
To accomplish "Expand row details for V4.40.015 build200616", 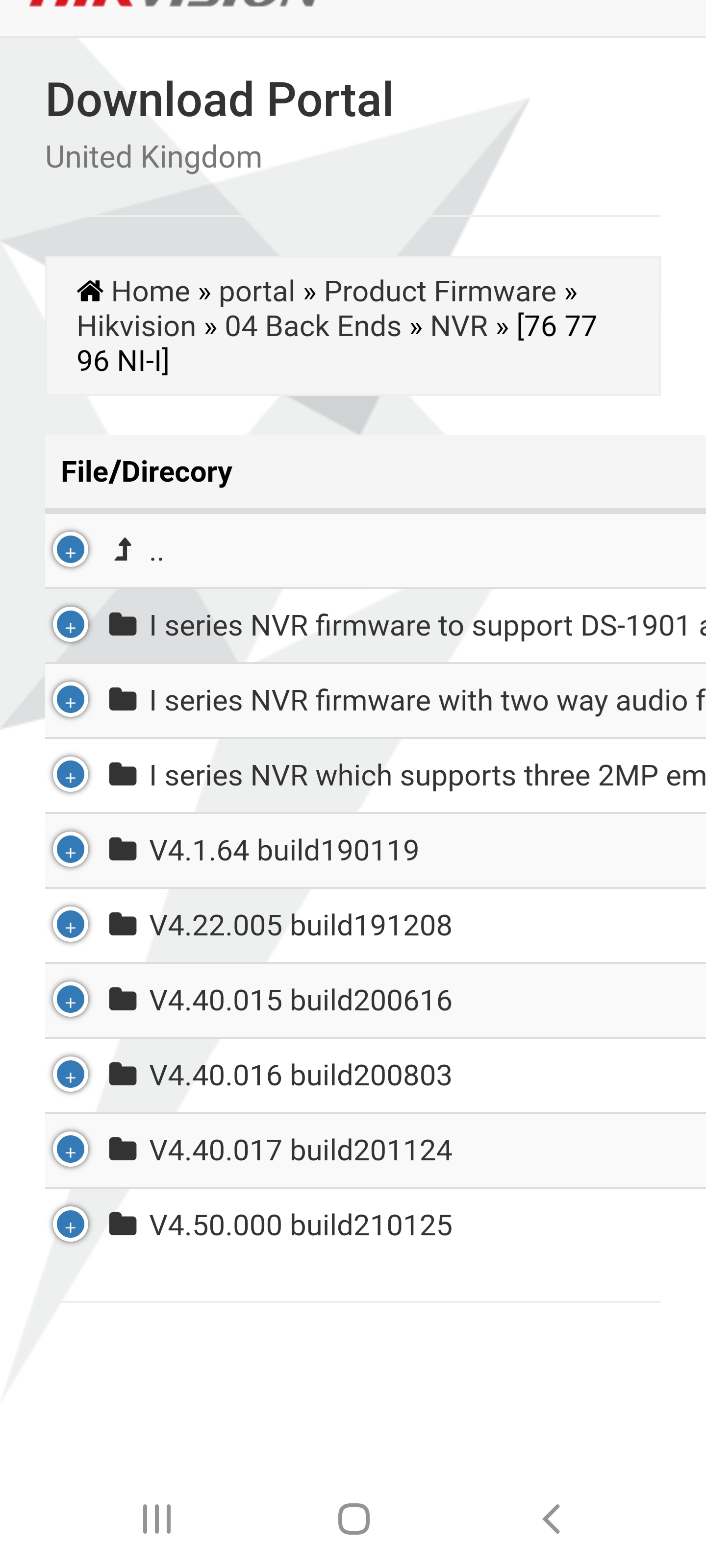I will click(71, 1000).
